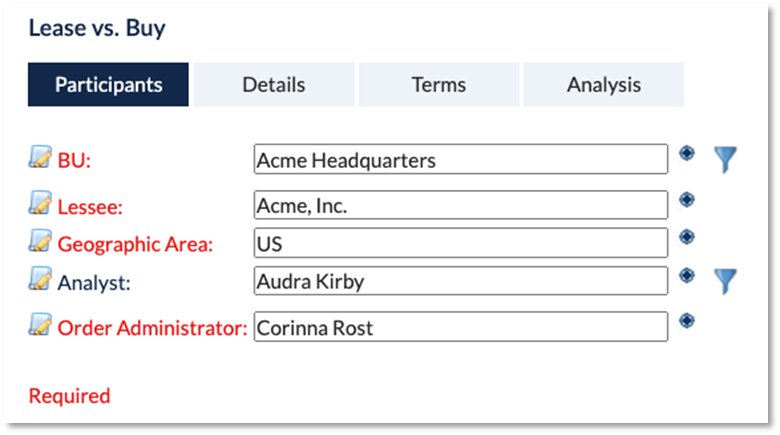Go to the Analysis tab
The image size is (780, 435).
click(x=604, y=85)
